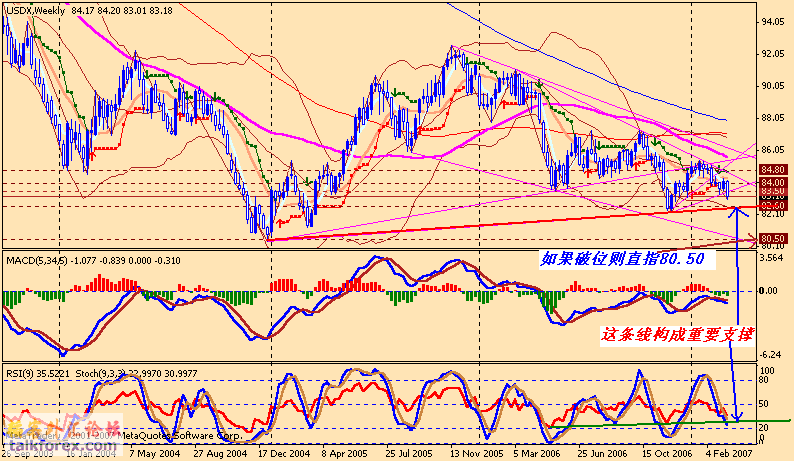Click the RSI(9) 35.5221 indicator label

(38, 374)
